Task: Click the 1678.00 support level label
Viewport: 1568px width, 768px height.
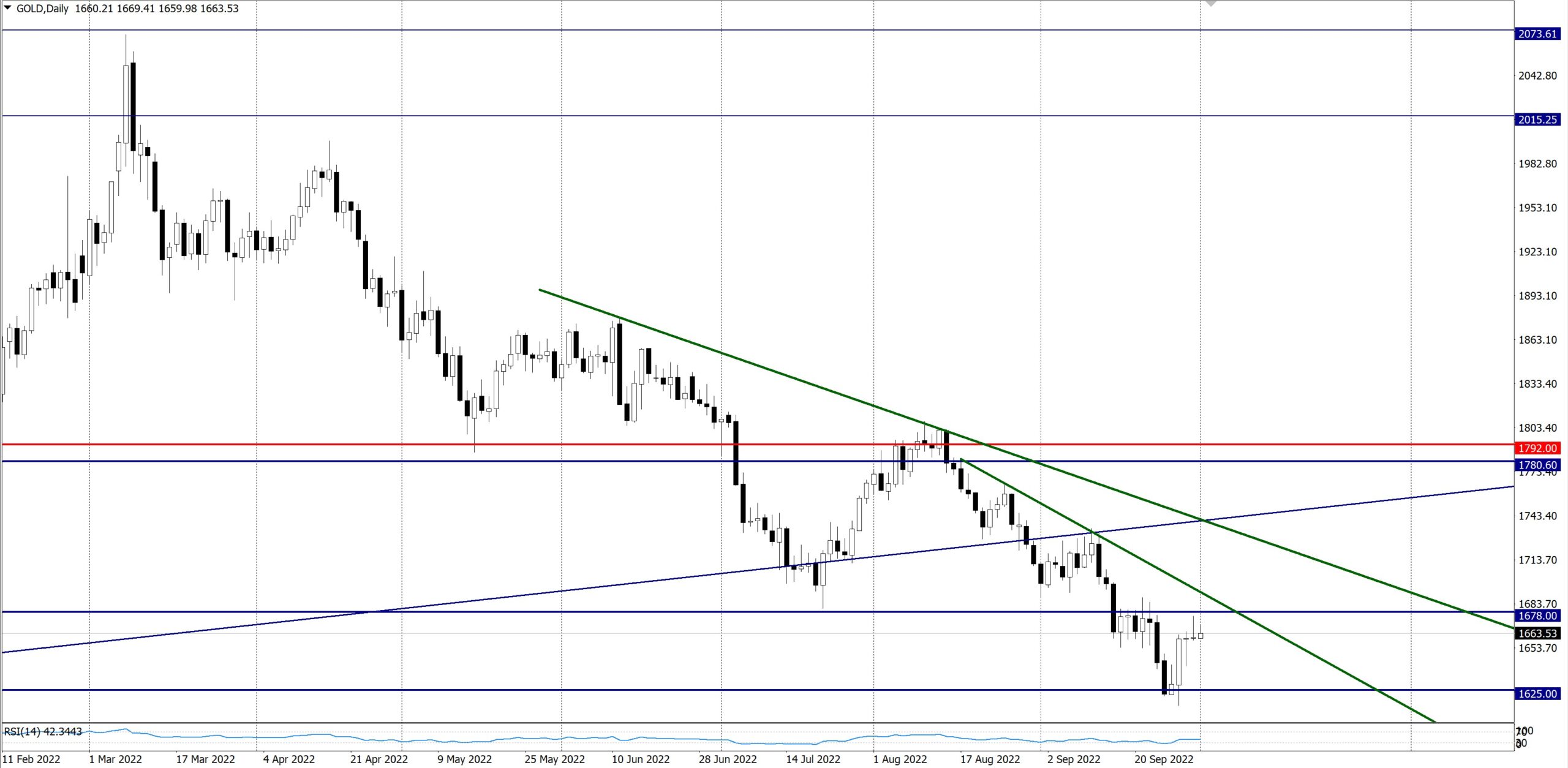Action: point(1537,616)
